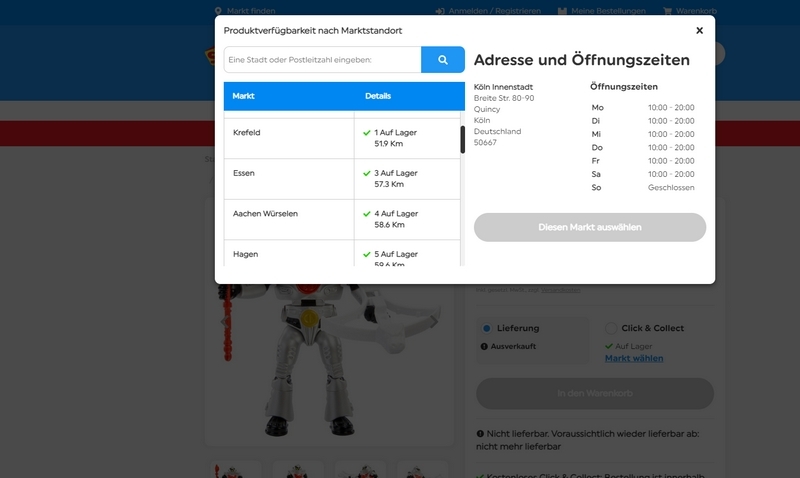Click the shopping cart icon
Image resolution: width=800 pixels, height=478 pixels.
click(x=667, y=11)
